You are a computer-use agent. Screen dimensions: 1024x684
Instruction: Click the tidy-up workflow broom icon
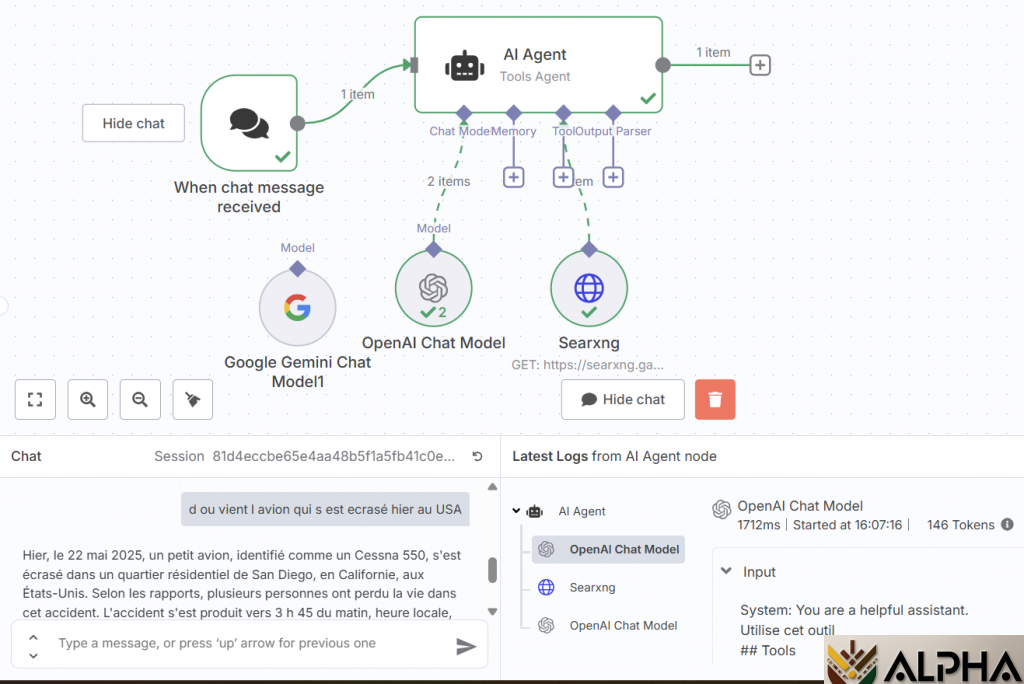tap(193, 399)
